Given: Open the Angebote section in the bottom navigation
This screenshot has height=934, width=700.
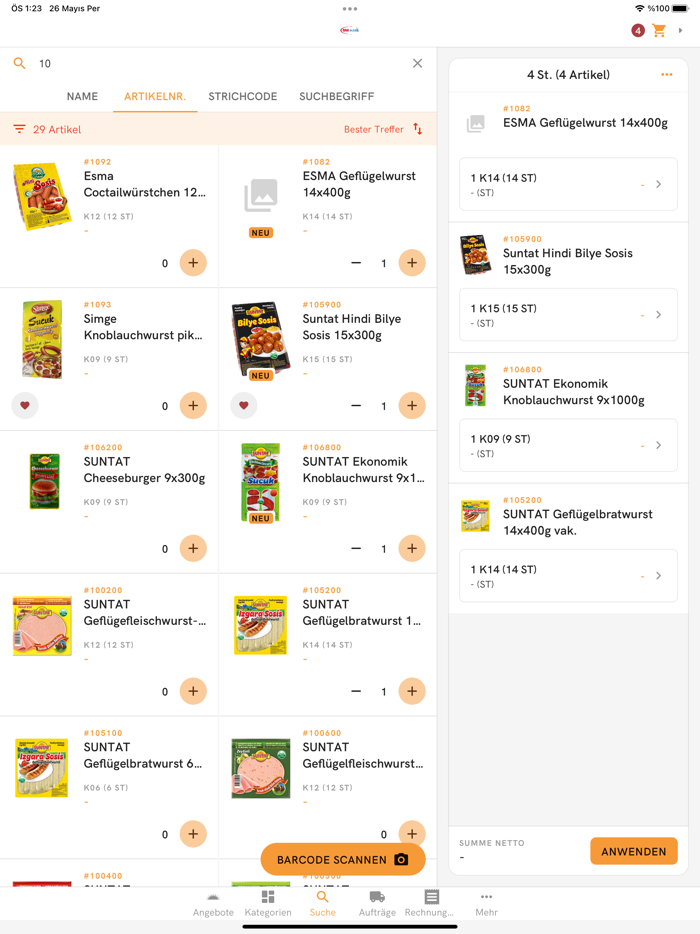Looking at the screenshot, I should [212, 901].
